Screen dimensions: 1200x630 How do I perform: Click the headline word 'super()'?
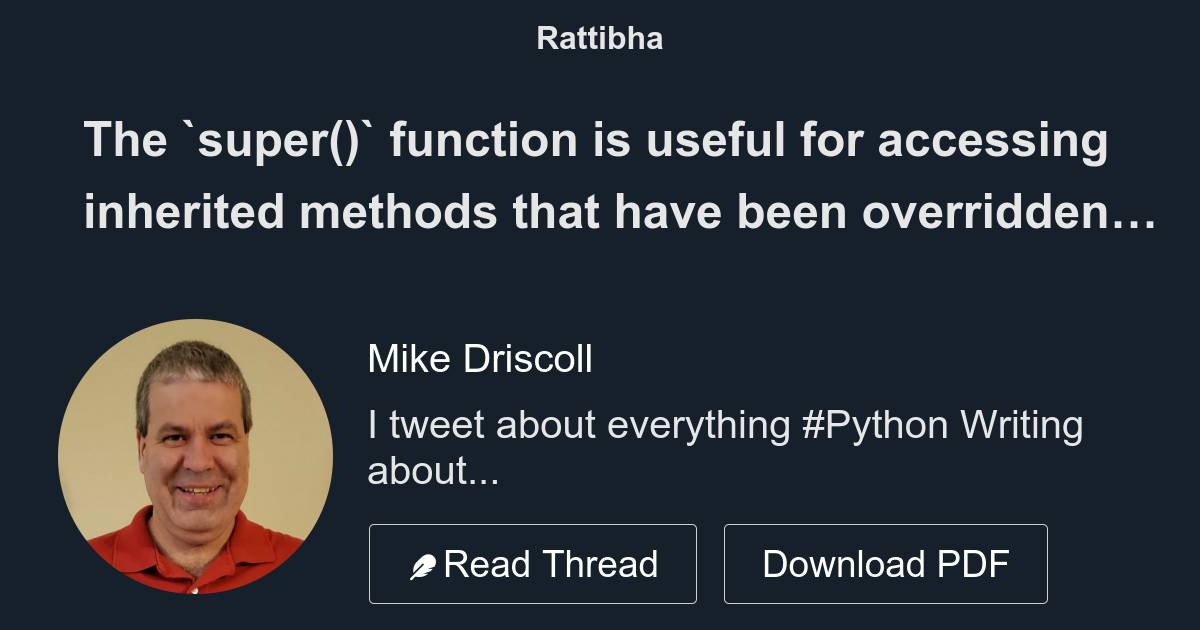point(280,141)
